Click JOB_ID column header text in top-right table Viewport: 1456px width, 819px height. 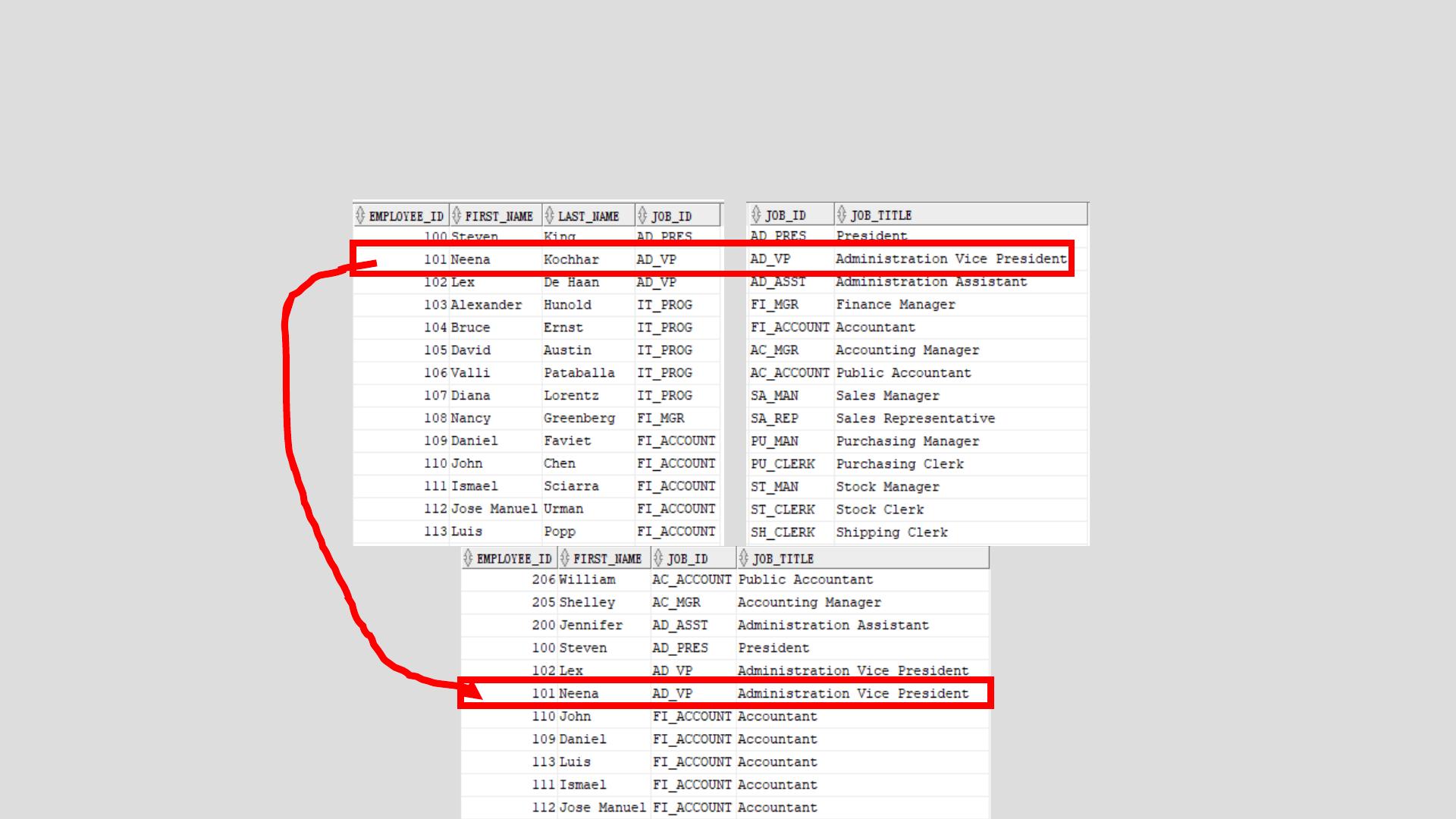(785, 215)
